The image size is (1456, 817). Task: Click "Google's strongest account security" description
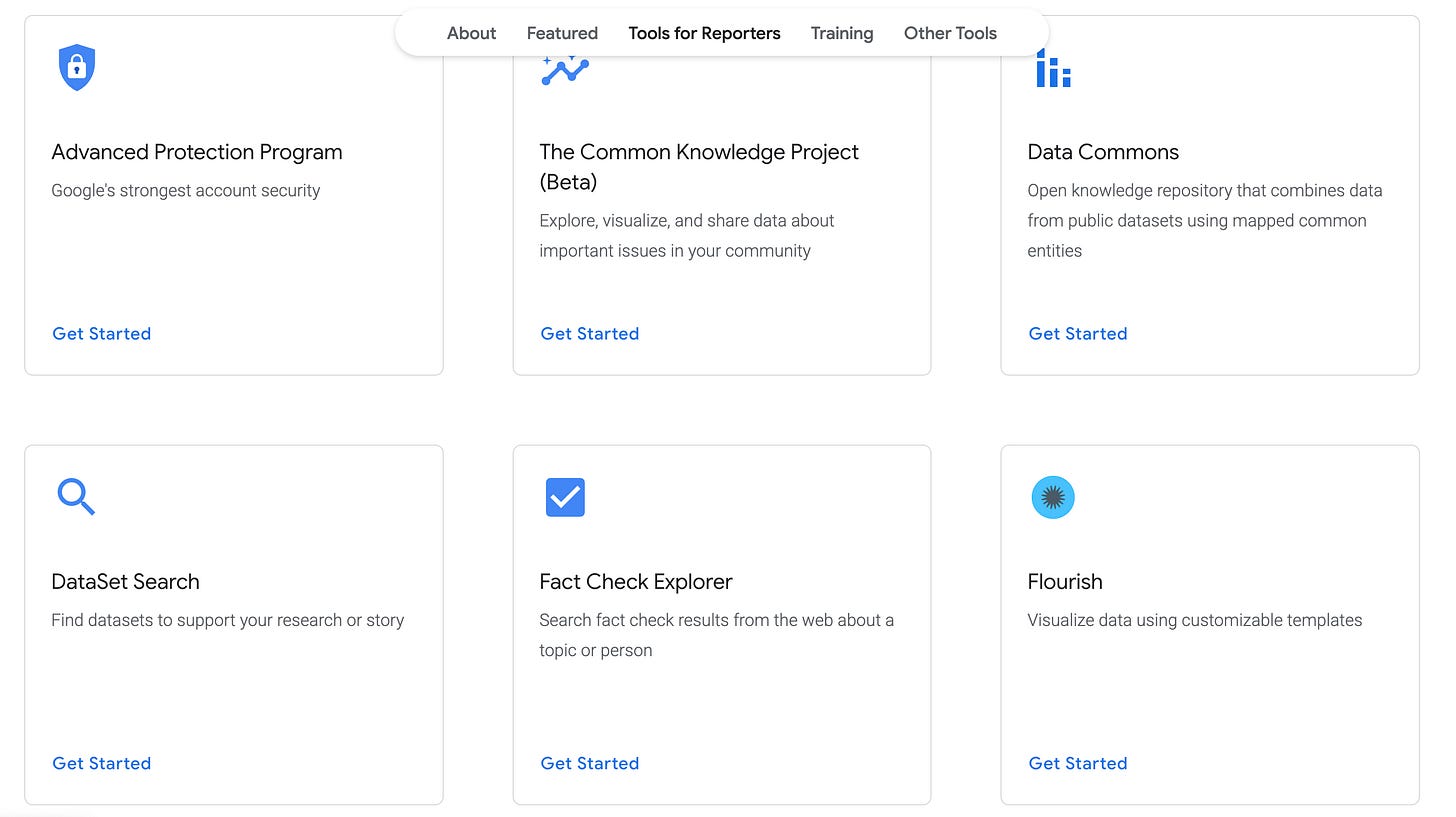point(186,190)
